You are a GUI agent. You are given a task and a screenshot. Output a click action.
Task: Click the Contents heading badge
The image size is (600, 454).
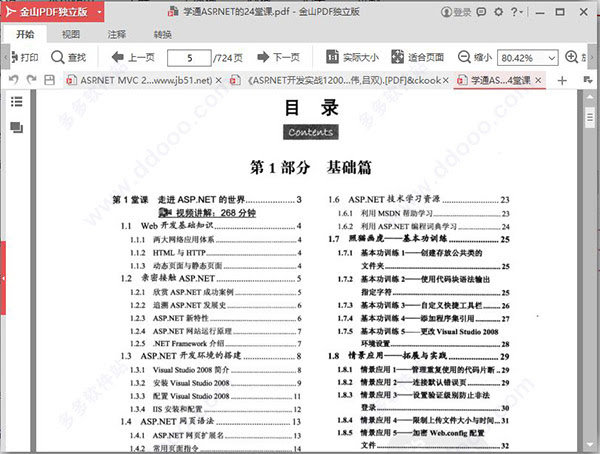click(311, 132)
